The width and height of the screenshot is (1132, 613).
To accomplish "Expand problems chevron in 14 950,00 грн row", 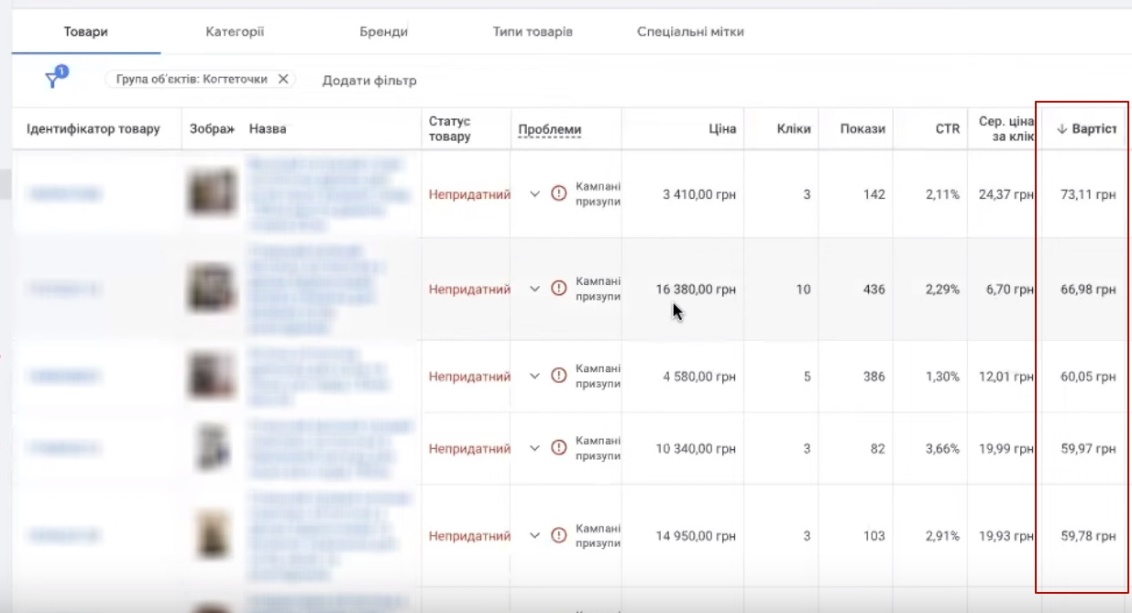I will tap(535, 536).
